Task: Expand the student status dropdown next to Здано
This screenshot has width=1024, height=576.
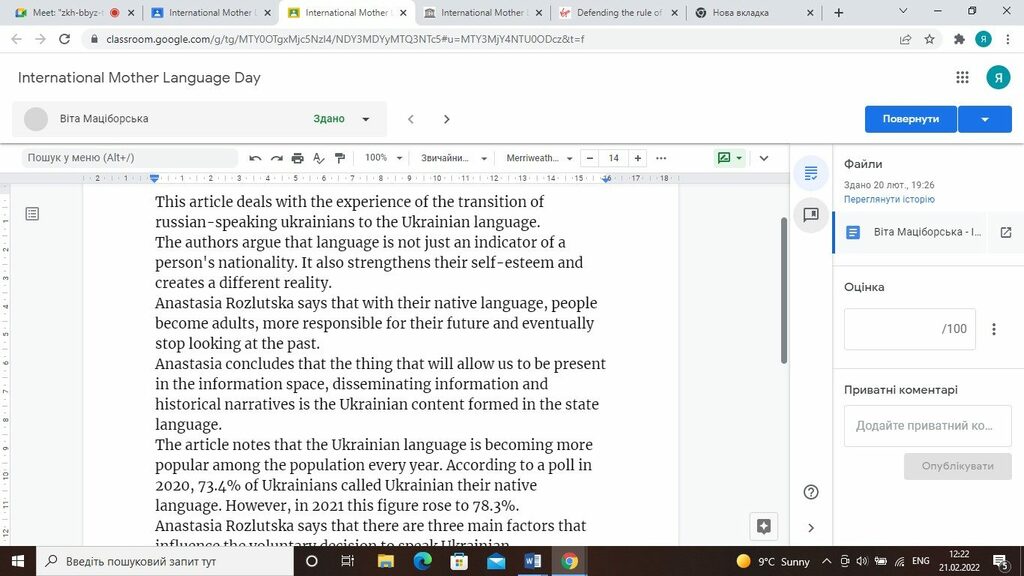Action: [366, 119]
